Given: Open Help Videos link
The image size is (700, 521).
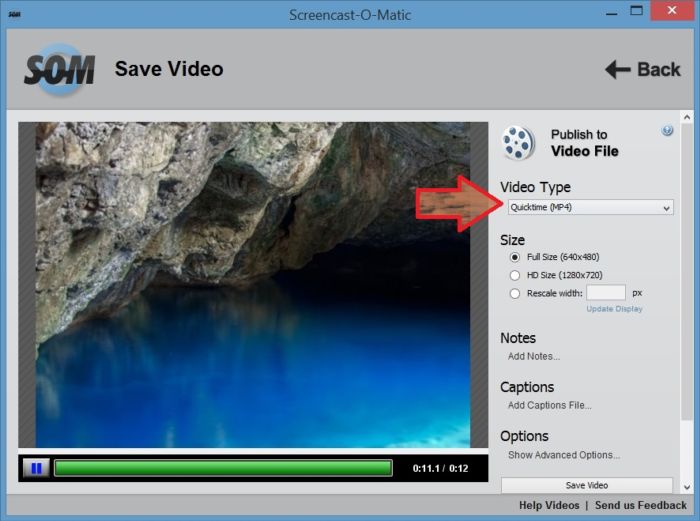Looking at the screenshot, I should [549, 505].
